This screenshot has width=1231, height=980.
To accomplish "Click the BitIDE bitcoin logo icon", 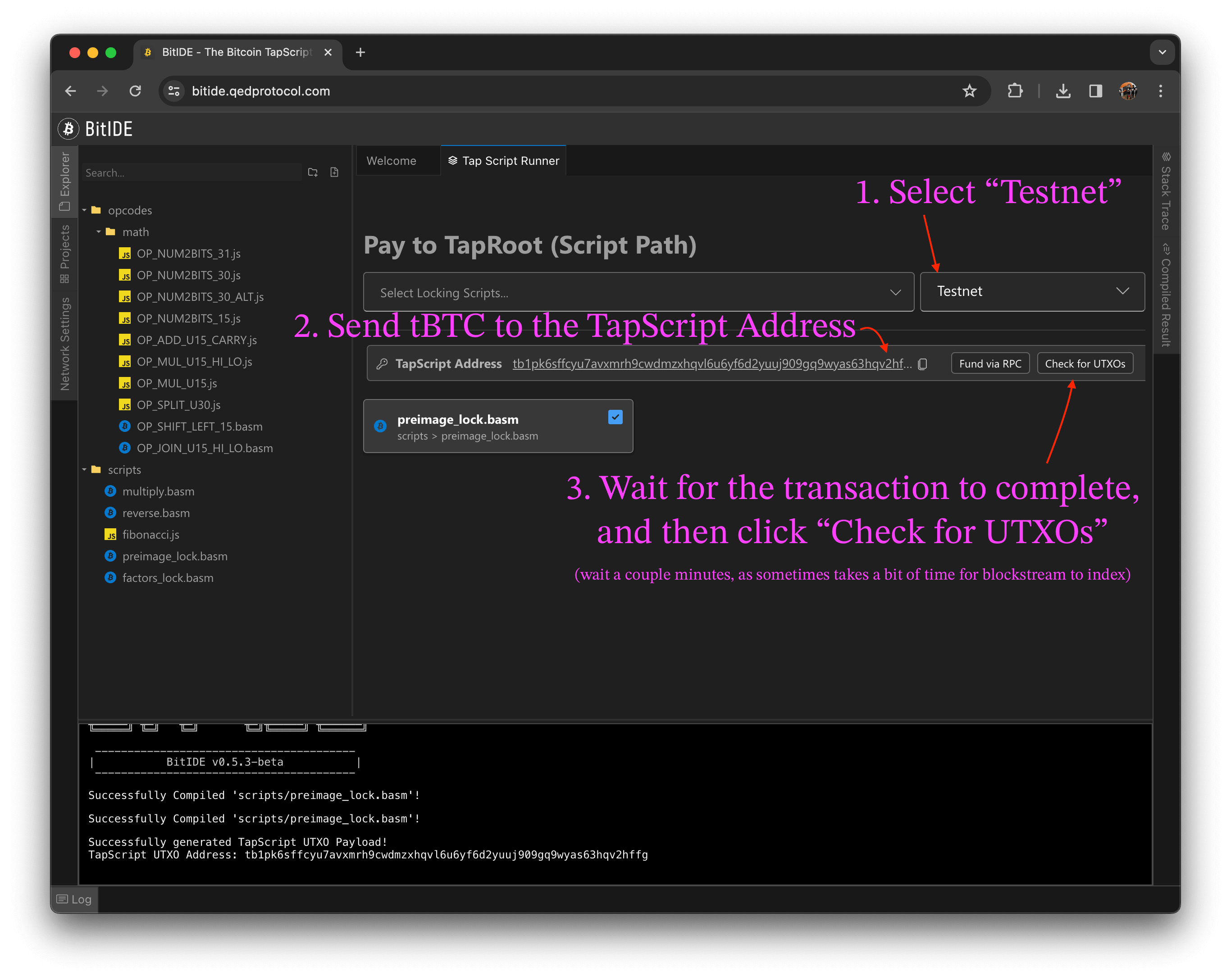I will pyautogui.click(x=68, y=129).
